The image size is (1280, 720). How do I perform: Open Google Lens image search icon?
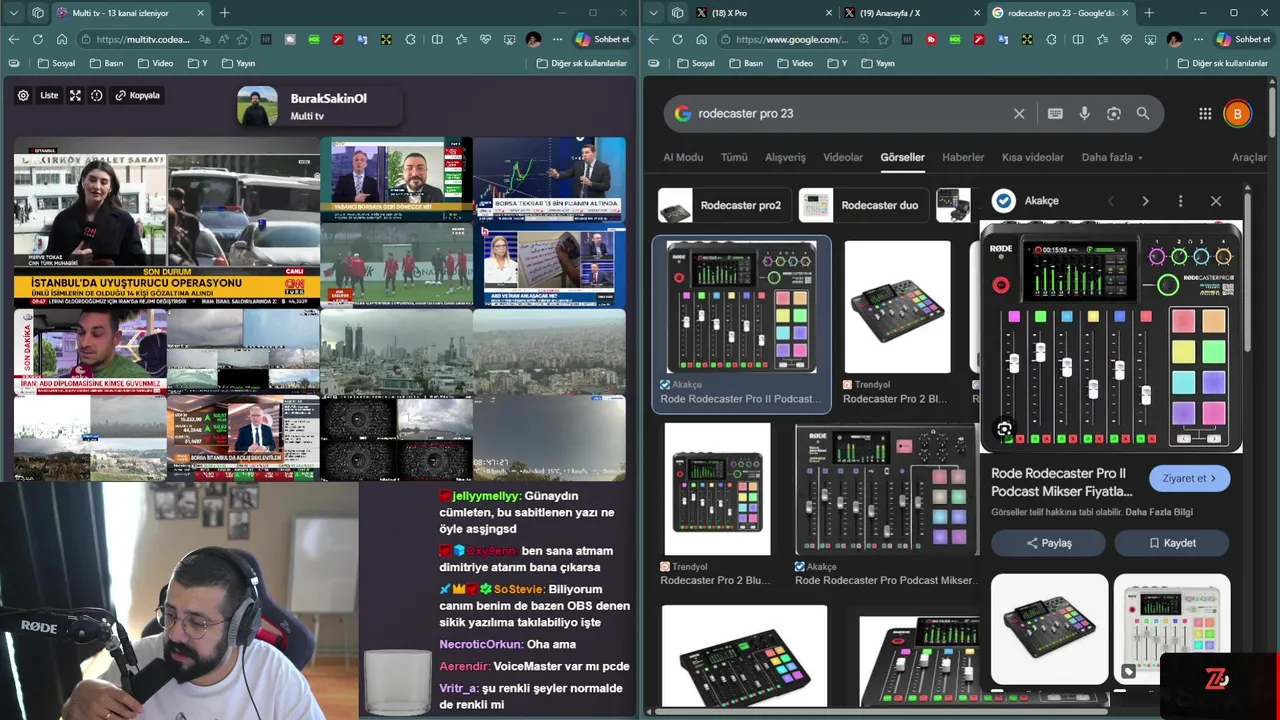pos(1114,114)
